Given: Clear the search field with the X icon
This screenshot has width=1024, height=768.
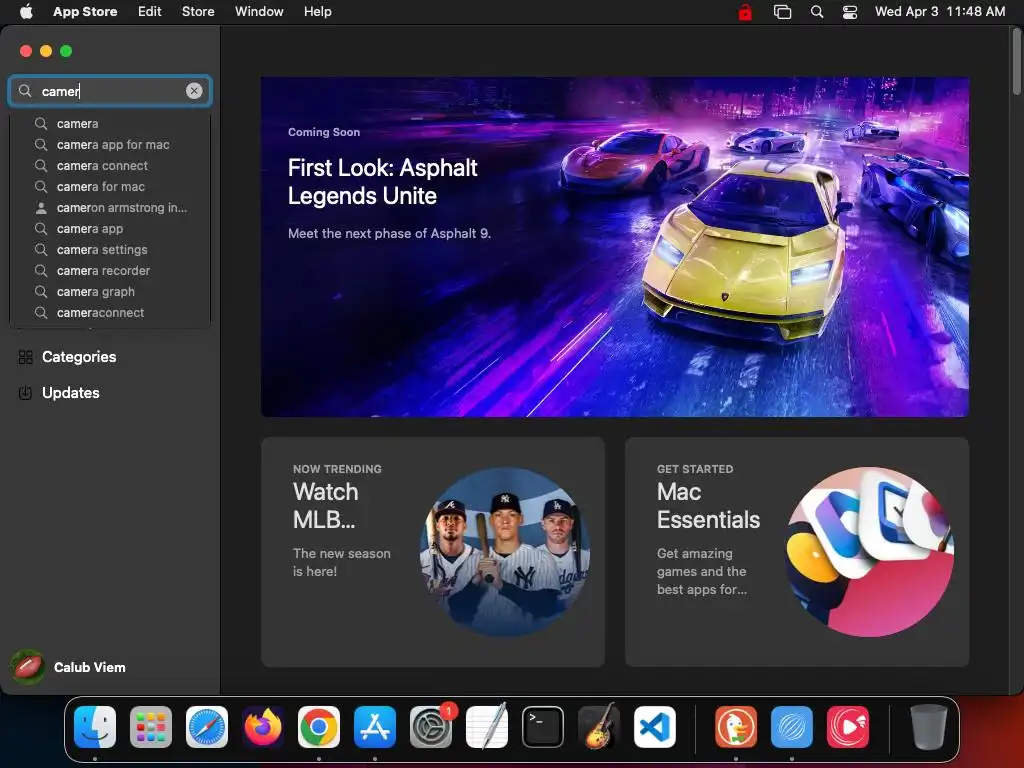Looking at the screenshot, I should tap(194, 91).
